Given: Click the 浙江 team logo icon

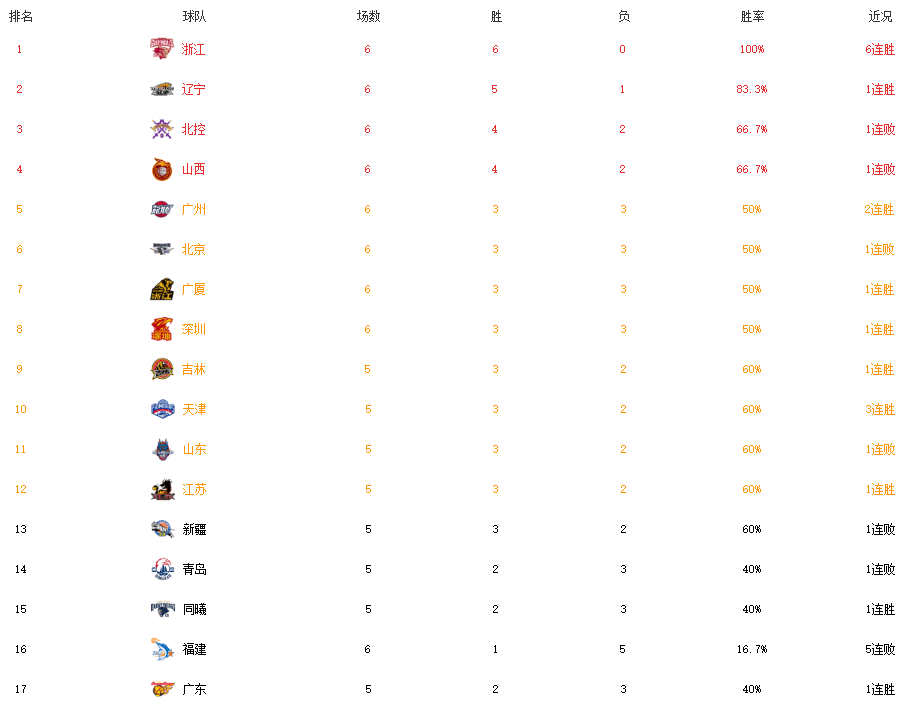Looking at the screenshot, I should (162, 49).
